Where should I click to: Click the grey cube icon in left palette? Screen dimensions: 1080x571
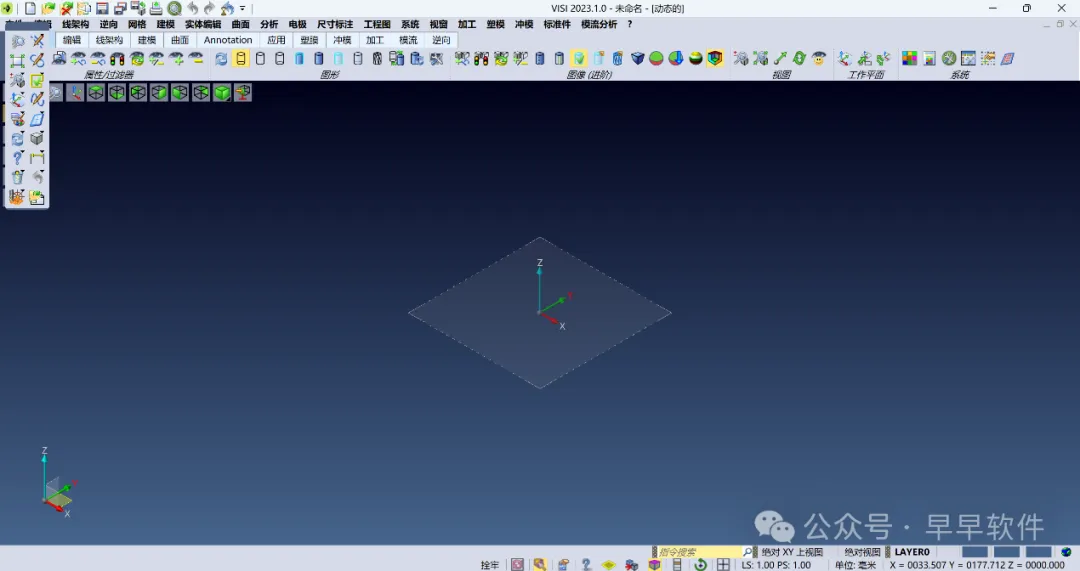click(37, 138)
